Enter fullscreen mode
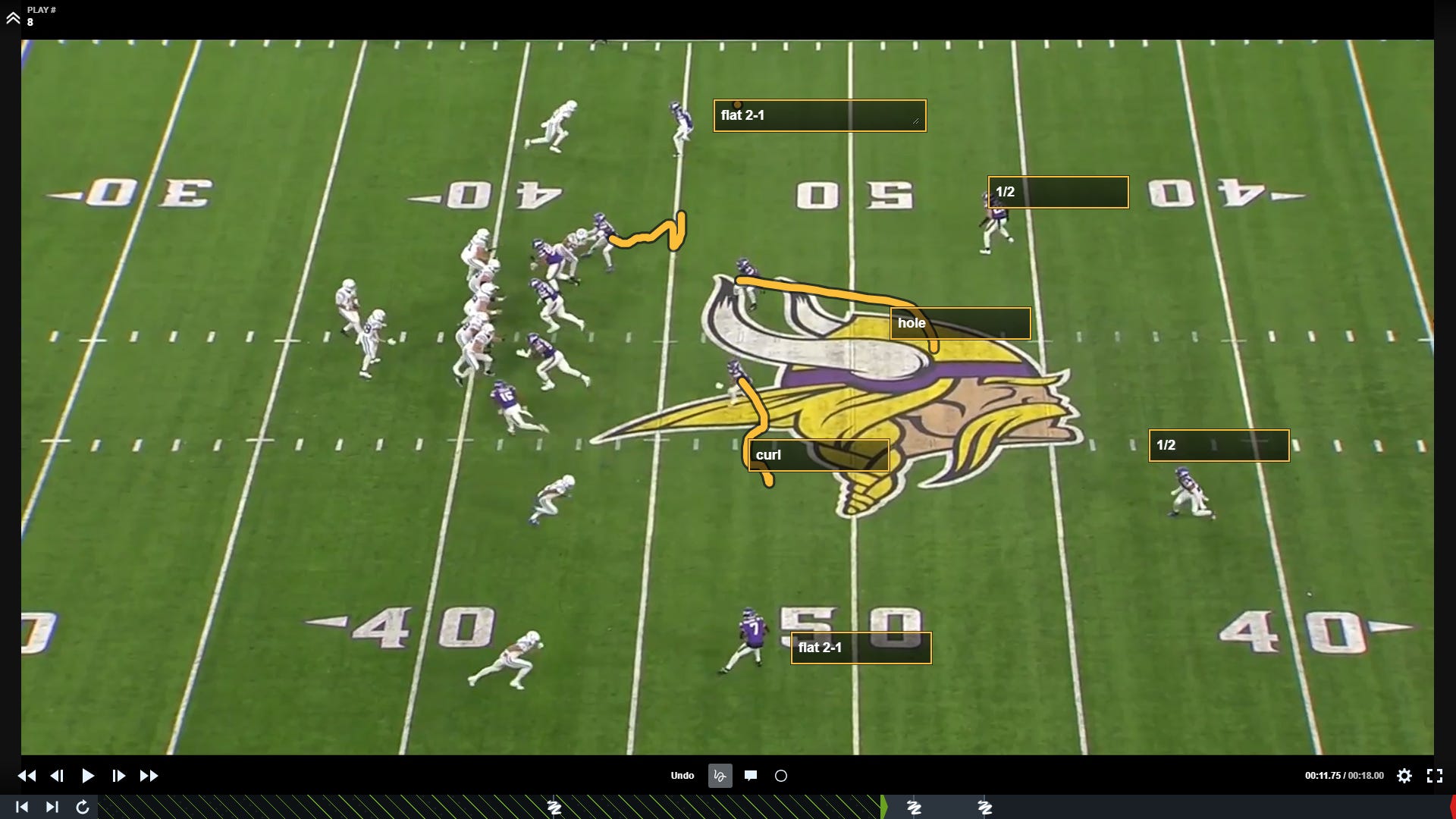1456x819 pixels. point(1435,776)
